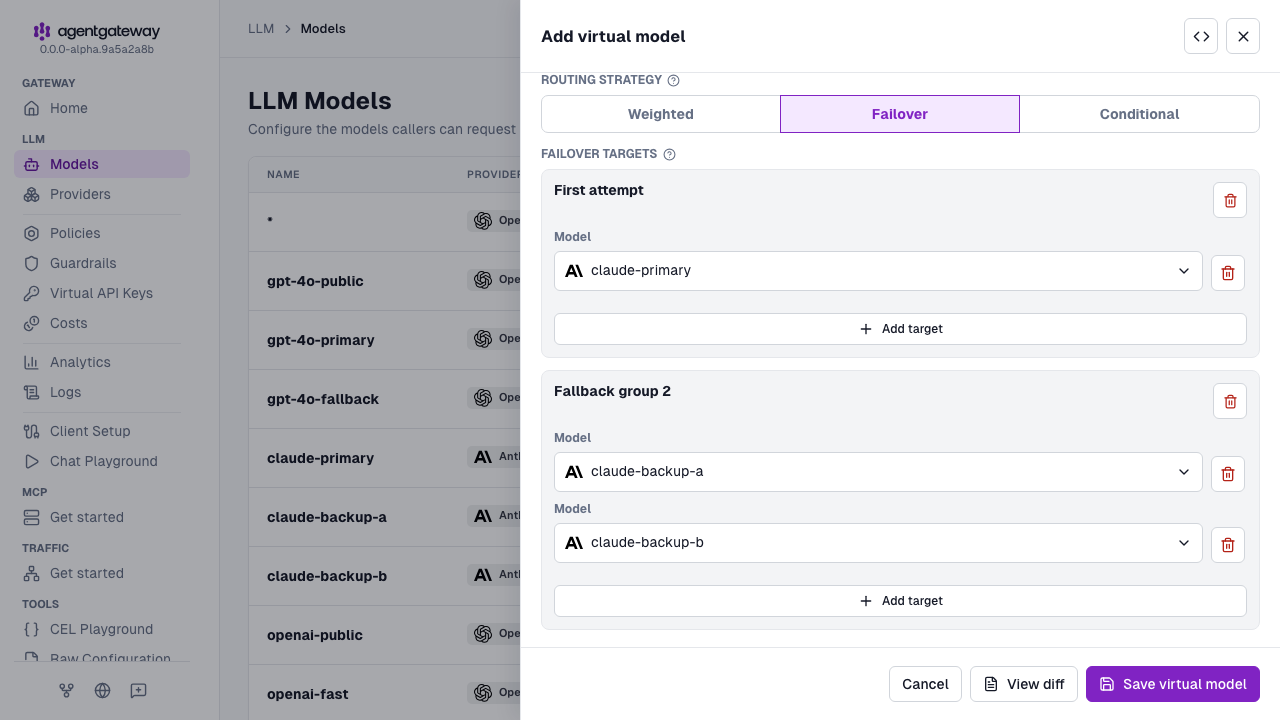Click the network nodes icon at sidebar bottom
The width and height of the screenshot is (1280, 720).
[x=66, y=690]
